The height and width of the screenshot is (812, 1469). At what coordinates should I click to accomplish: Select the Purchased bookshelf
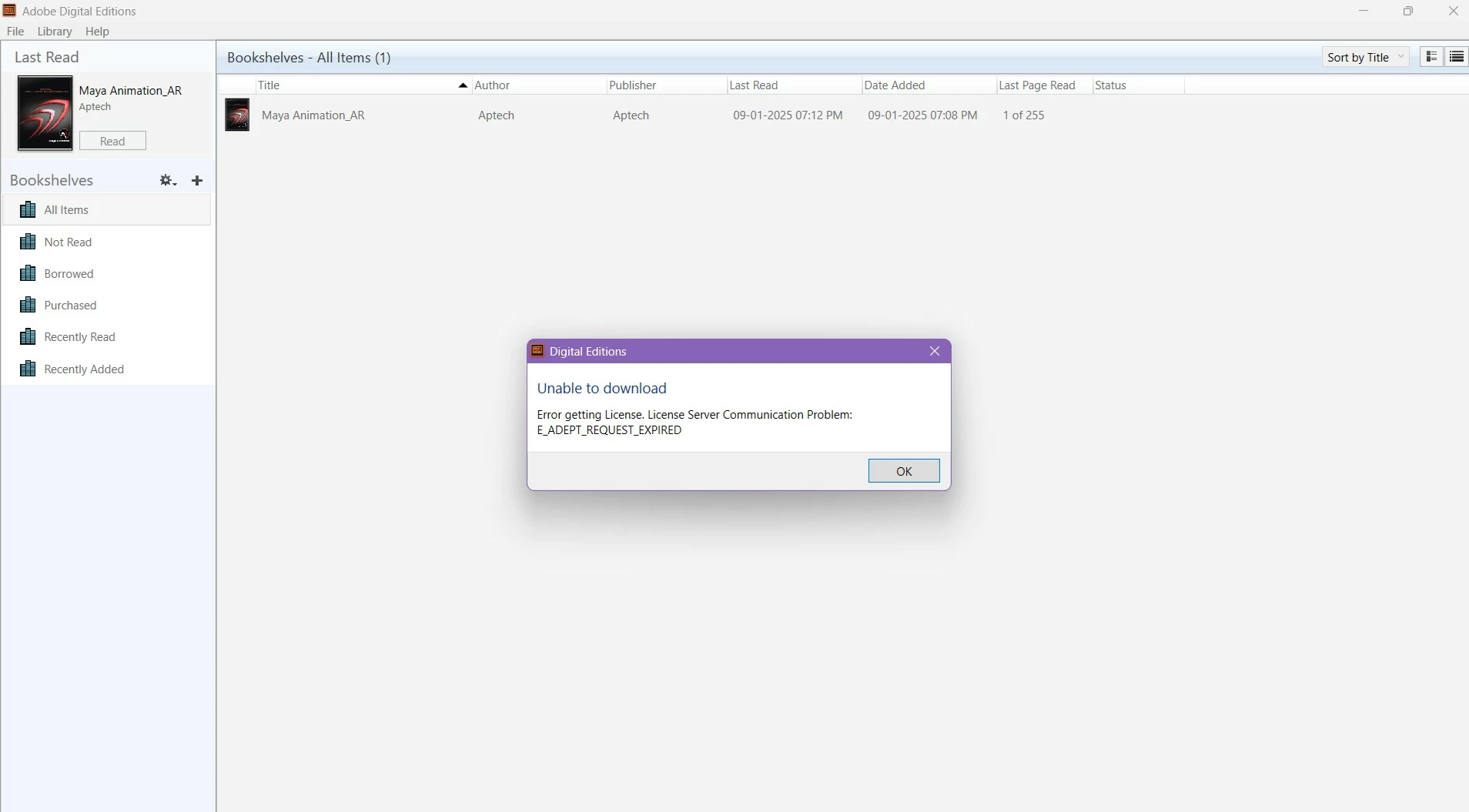click(x=107, y=305)
